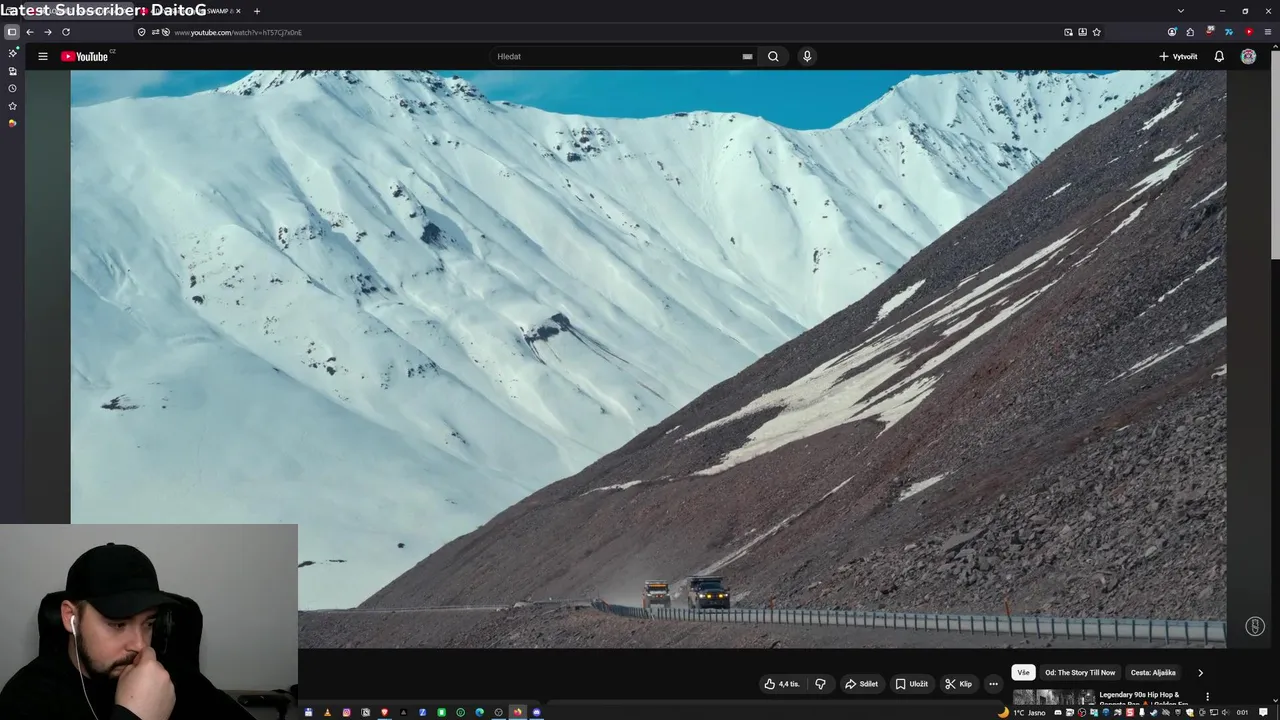Screen dimensions: 1280x720
Task: Like the video (4,4 tis.)
Action: pyautogui.click(x=782, y=684)
